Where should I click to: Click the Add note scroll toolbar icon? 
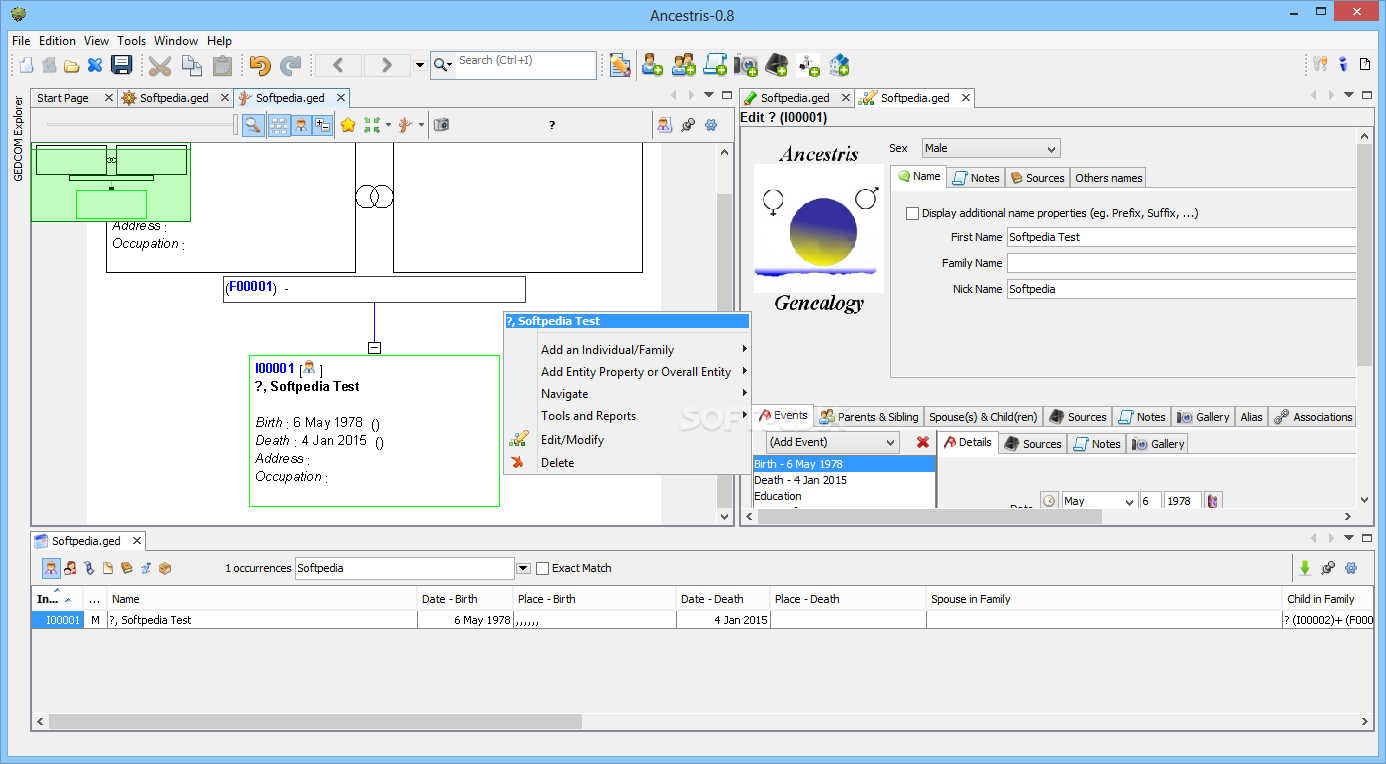click(715, 65)
